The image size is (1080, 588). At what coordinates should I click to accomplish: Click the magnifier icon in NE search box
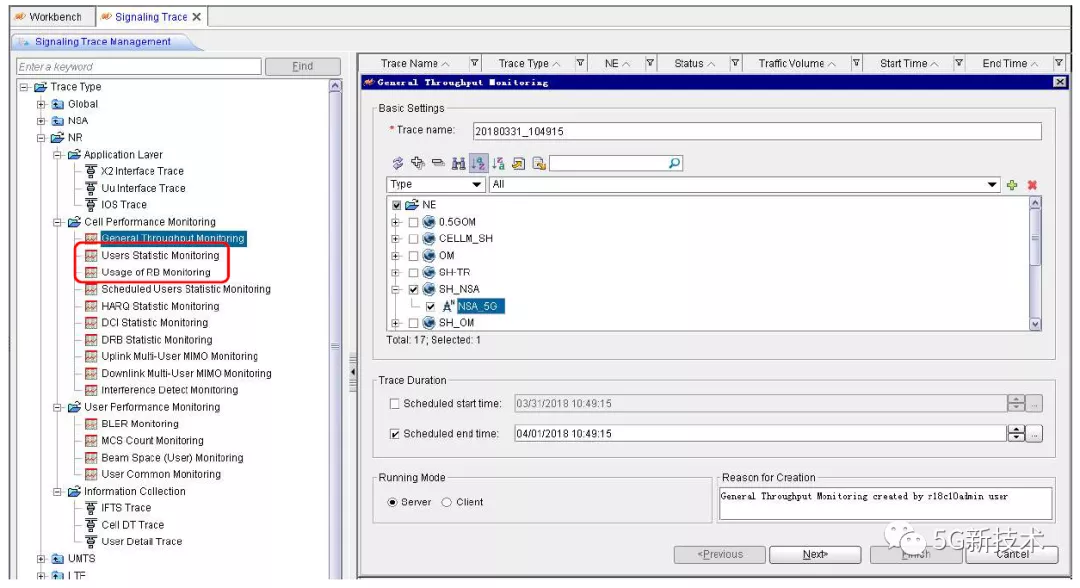(674, 163)
